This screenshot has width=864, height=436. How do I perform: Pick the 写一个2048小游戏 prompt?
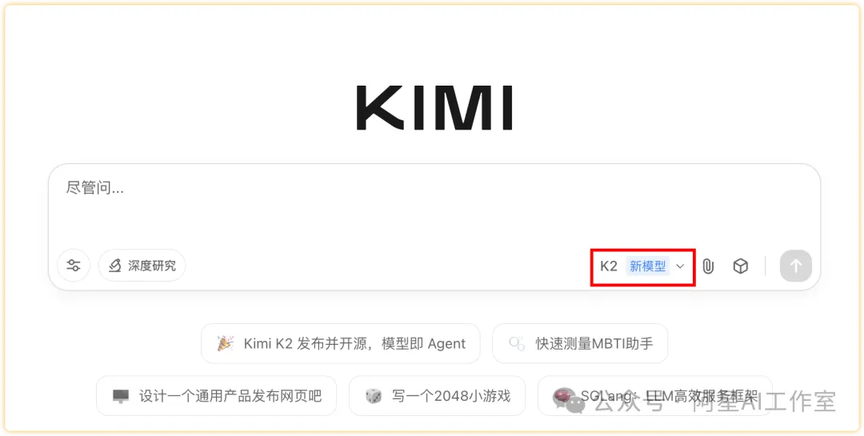[438, 396]
